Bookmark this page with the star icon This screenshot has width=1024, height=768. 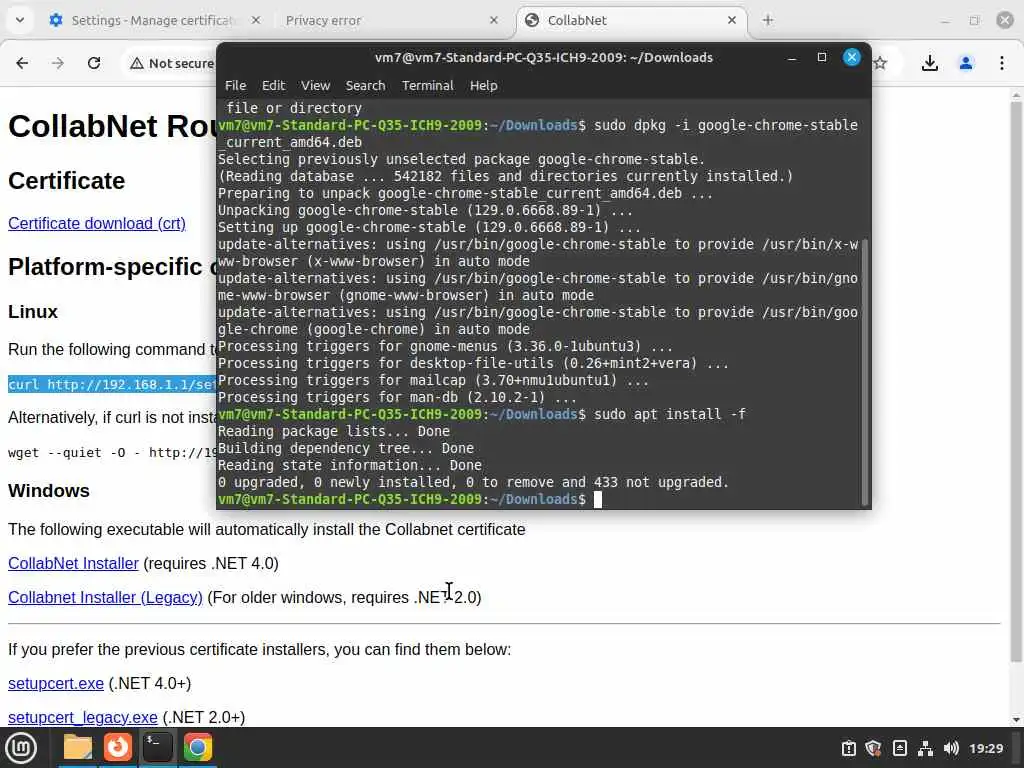click(880, 63)
